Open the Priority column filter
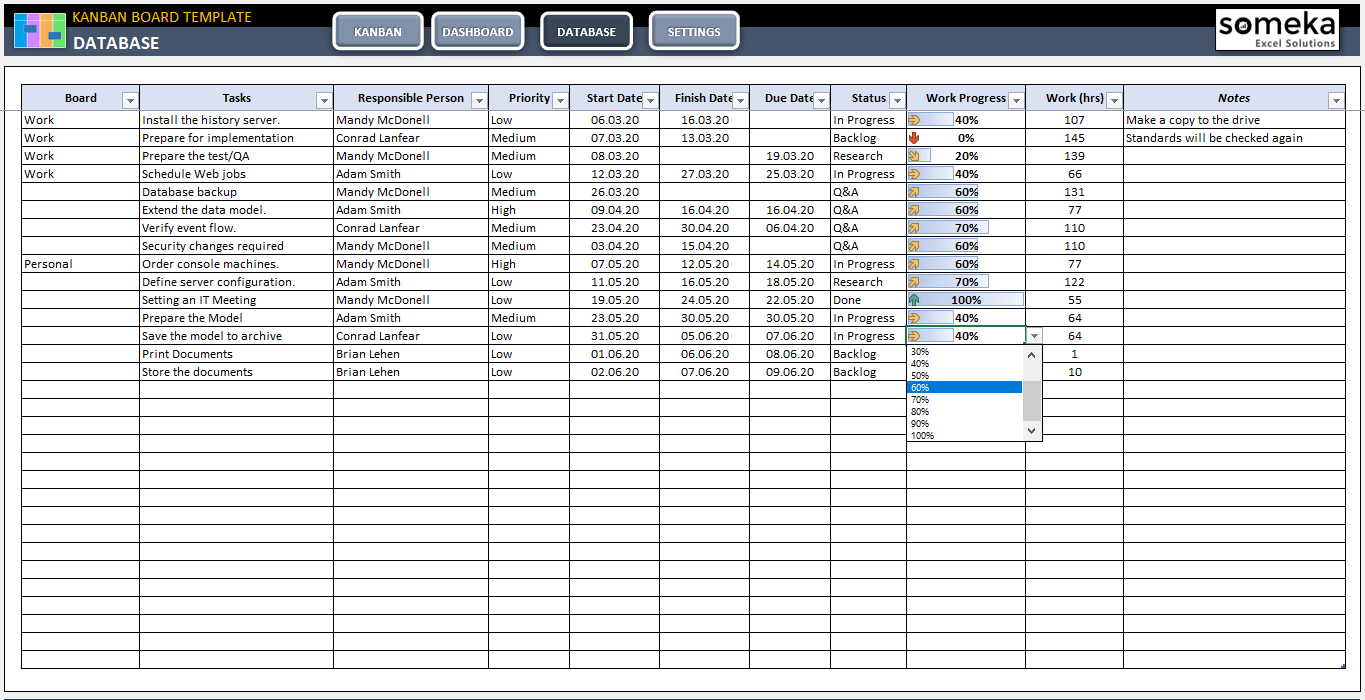This screenshot has height=700, width=1365. coord(560,100)
